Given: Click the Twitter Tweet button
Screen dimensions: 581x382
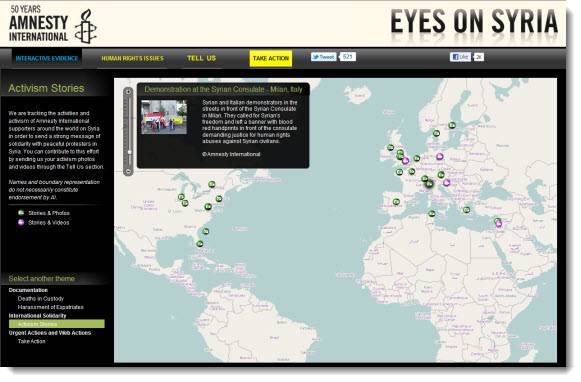Looking at the screenshot, I should click(323, 57).
